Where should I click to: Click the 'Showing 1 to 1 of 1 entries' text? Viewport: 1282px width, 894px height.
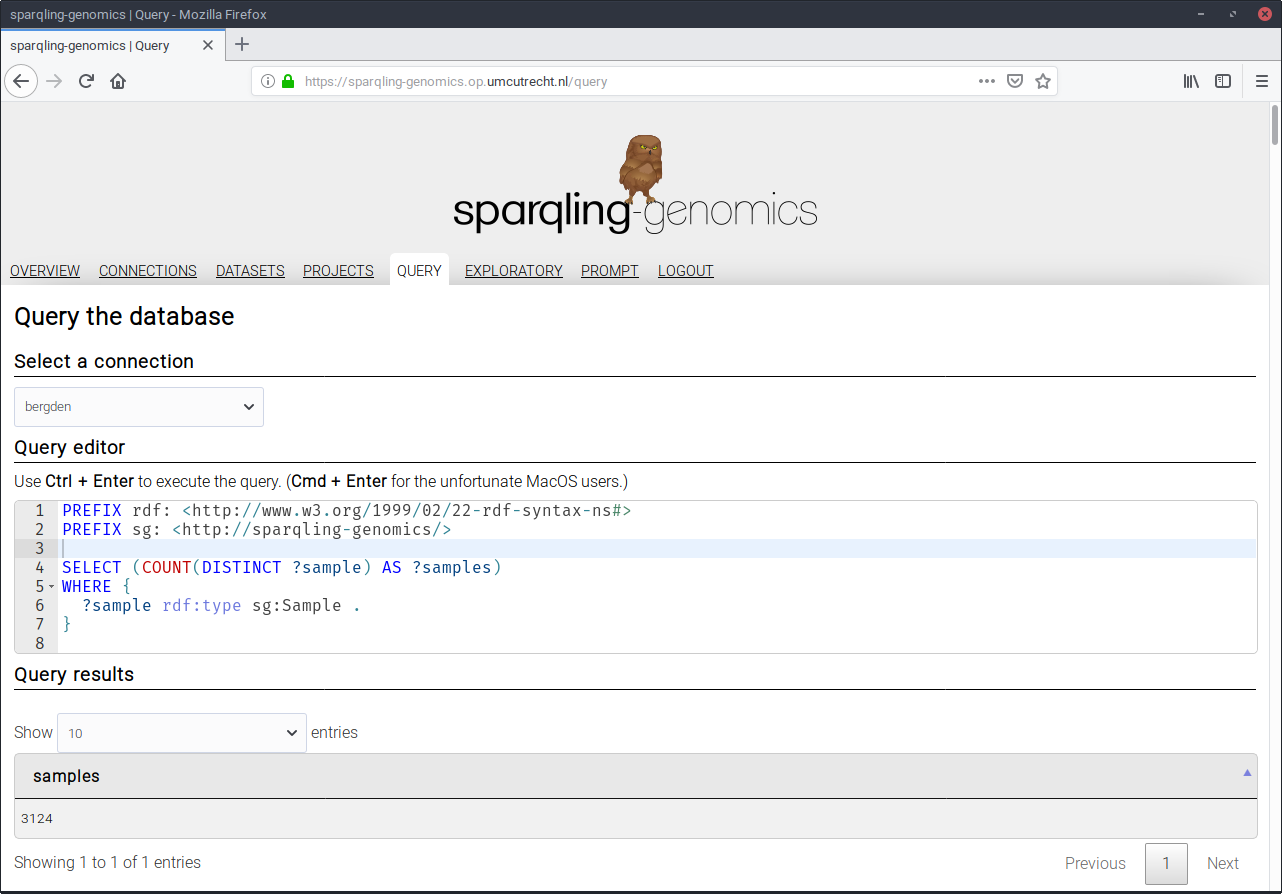tap(108, 862)
